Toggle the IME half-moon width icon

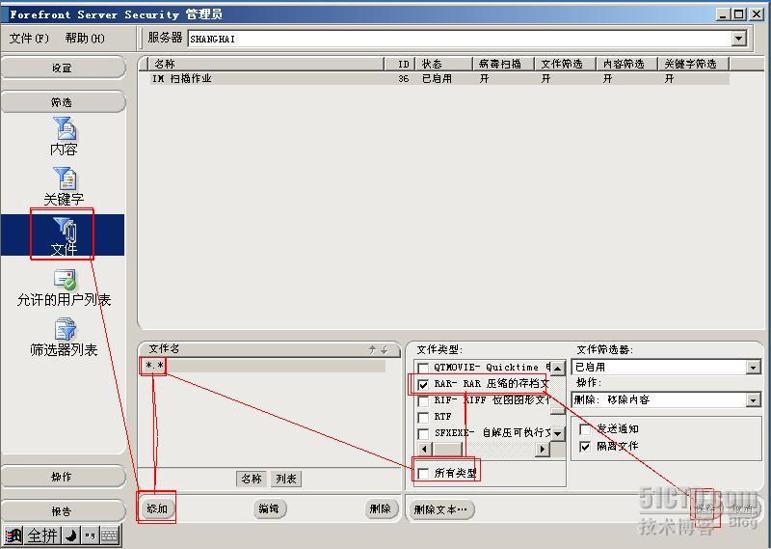(x=72, y=535)
